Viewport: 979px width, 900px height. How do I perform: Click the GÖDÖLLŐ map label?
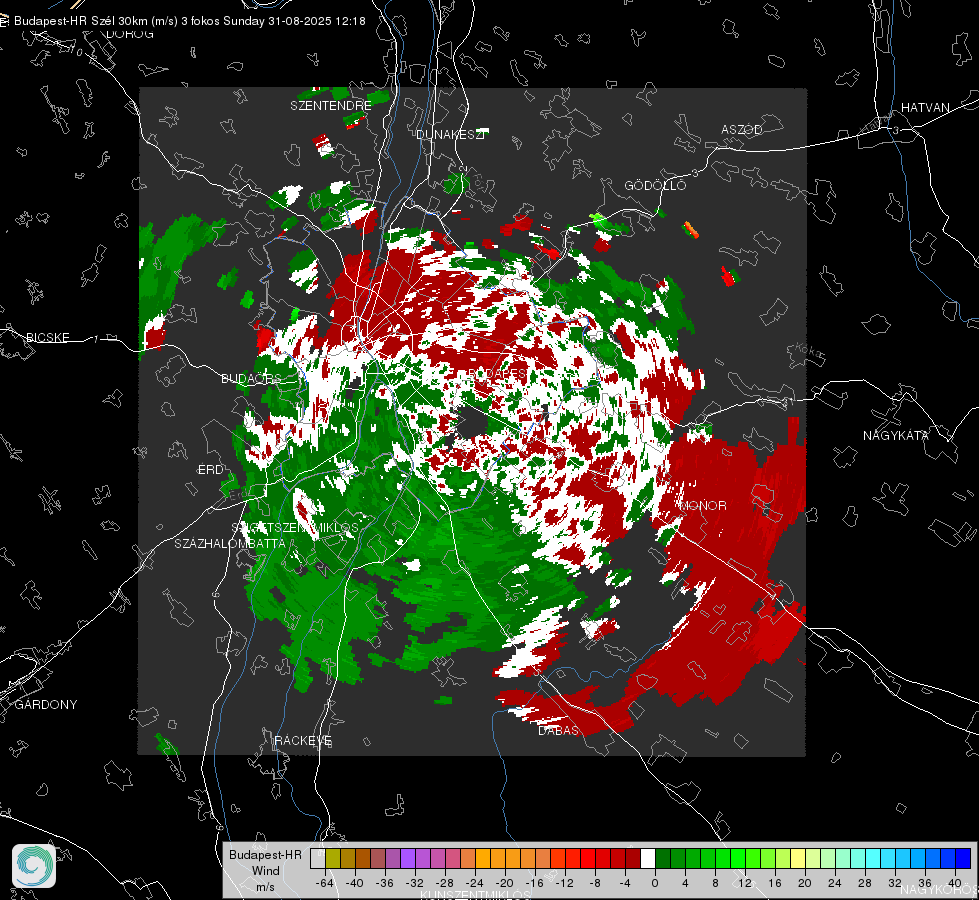point(655,185)
